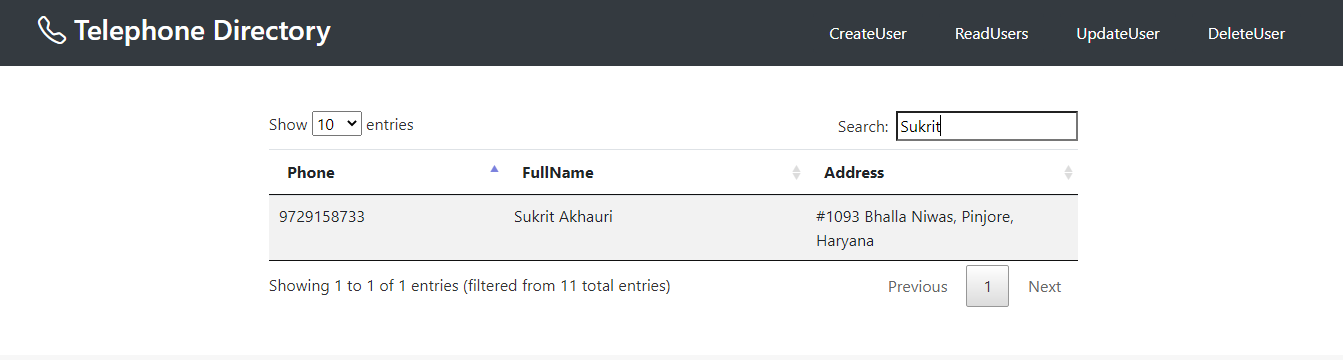
Task: Click the Previous pagination button
Action: coord(917,287)
